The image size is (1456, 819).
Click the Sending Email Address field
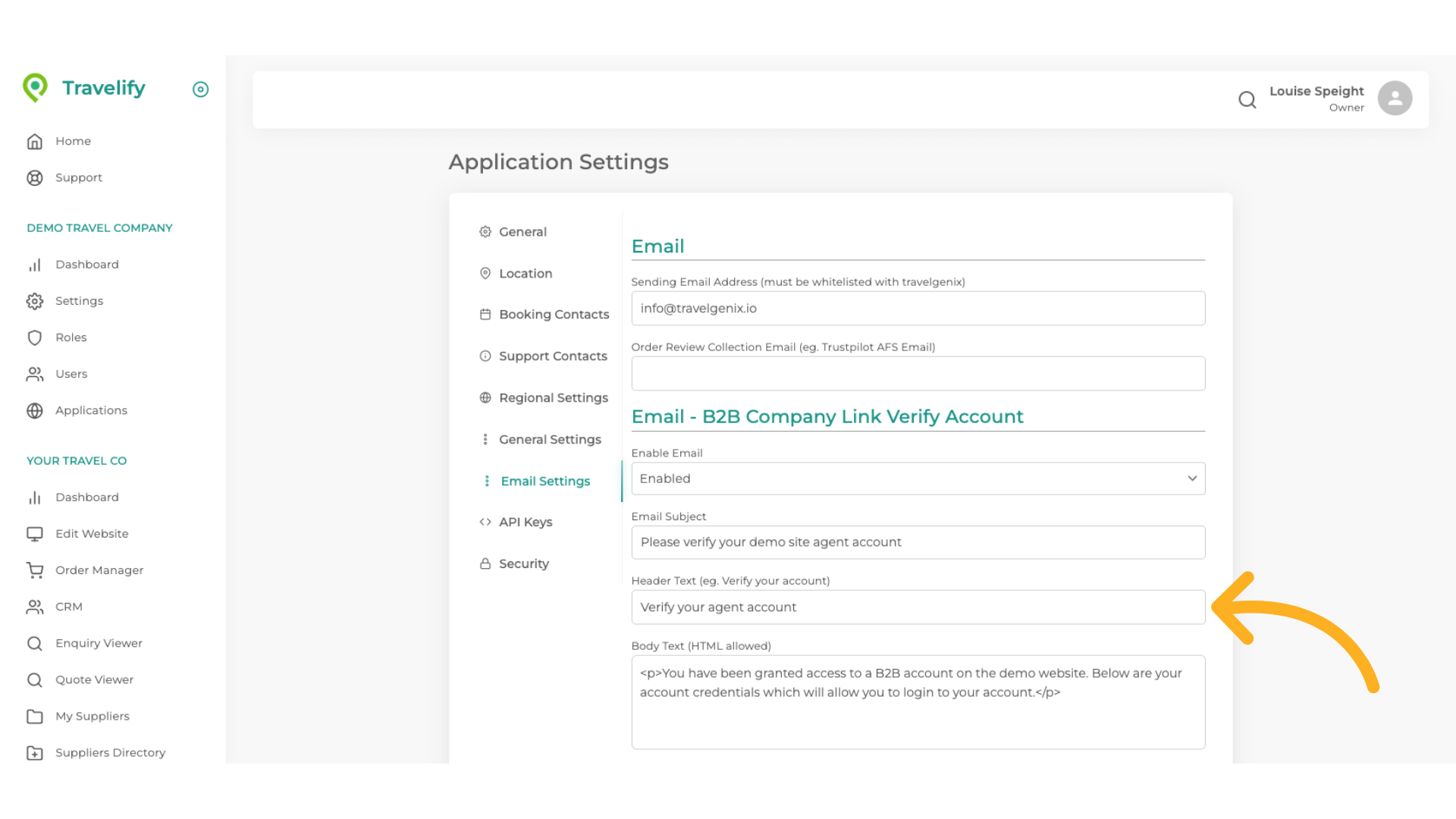point(918,309)
